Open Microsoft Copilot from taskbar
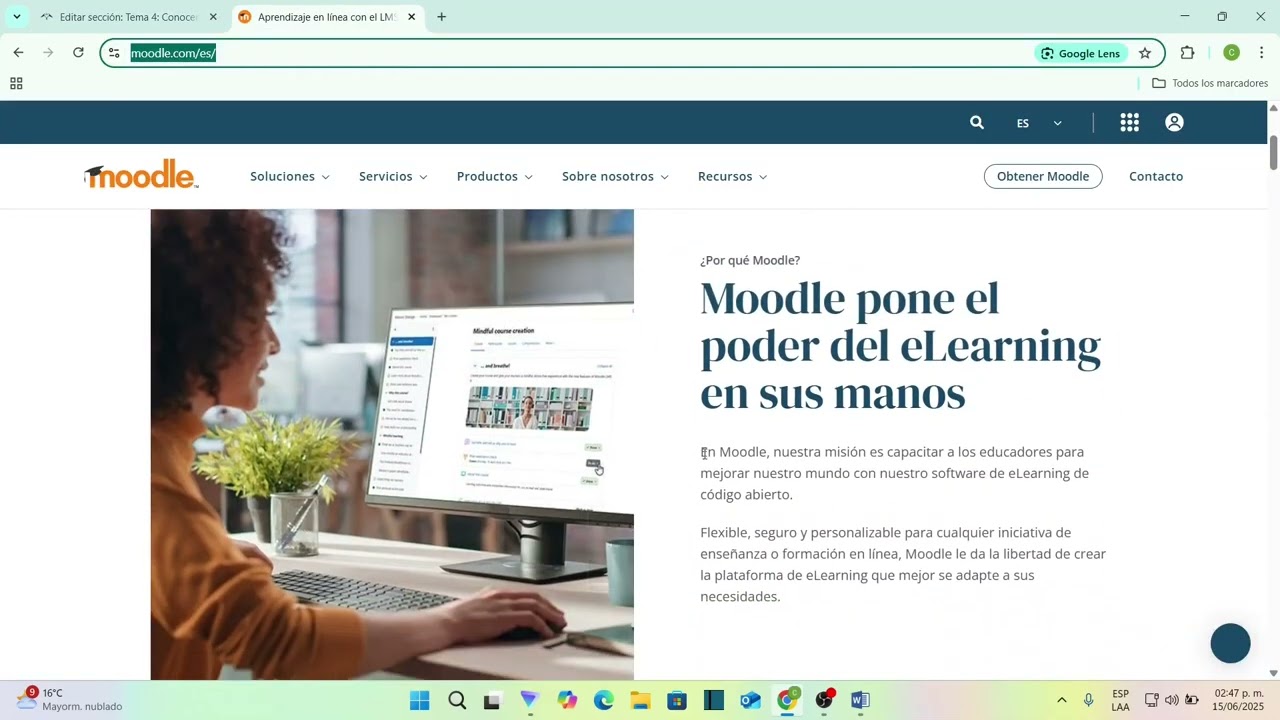Image resolution: width=1280 pixels, height=720 pixels. pos(568,700)
